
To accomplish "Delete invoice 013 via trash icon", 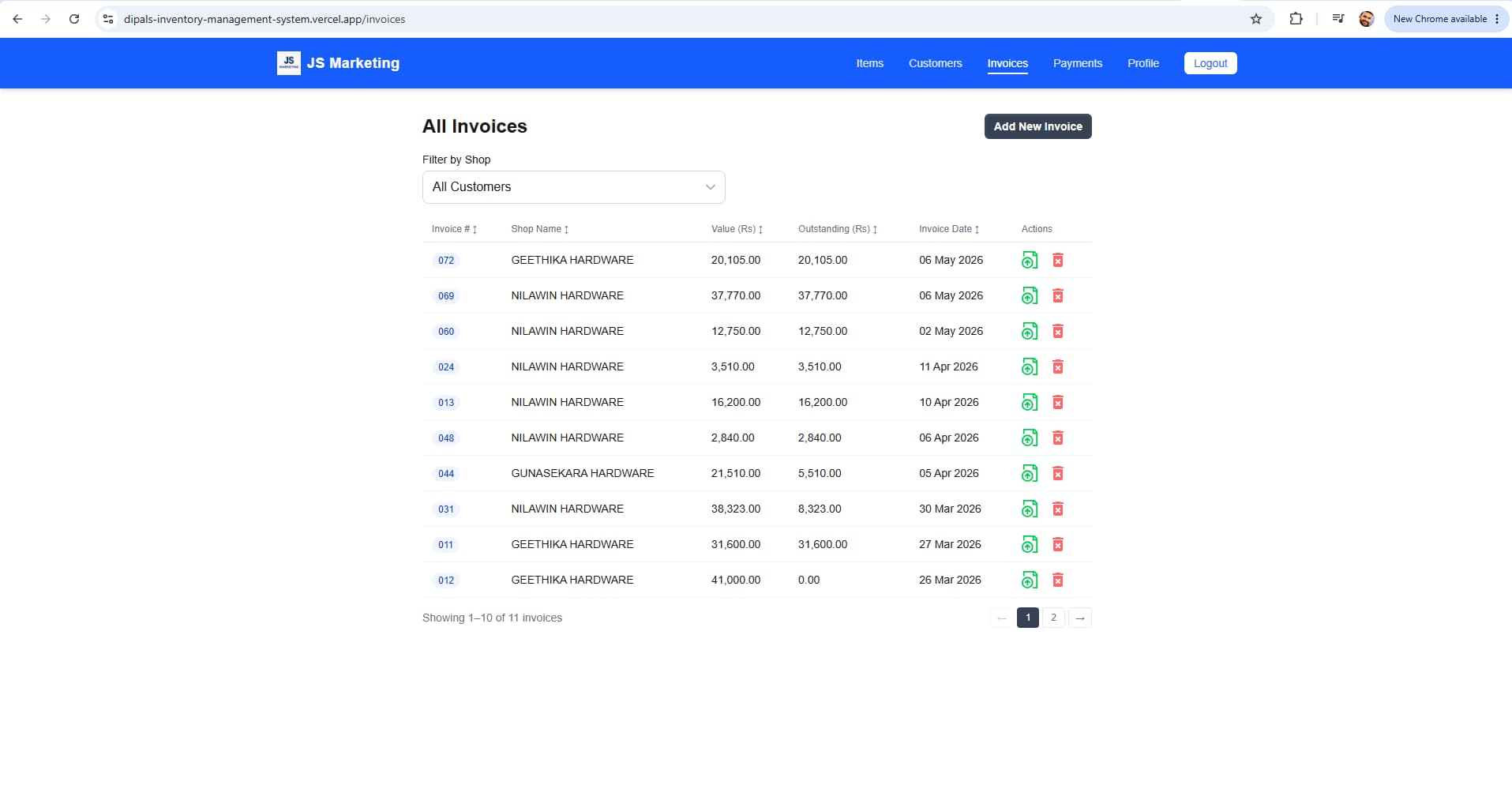I will tap(1058, 402).
